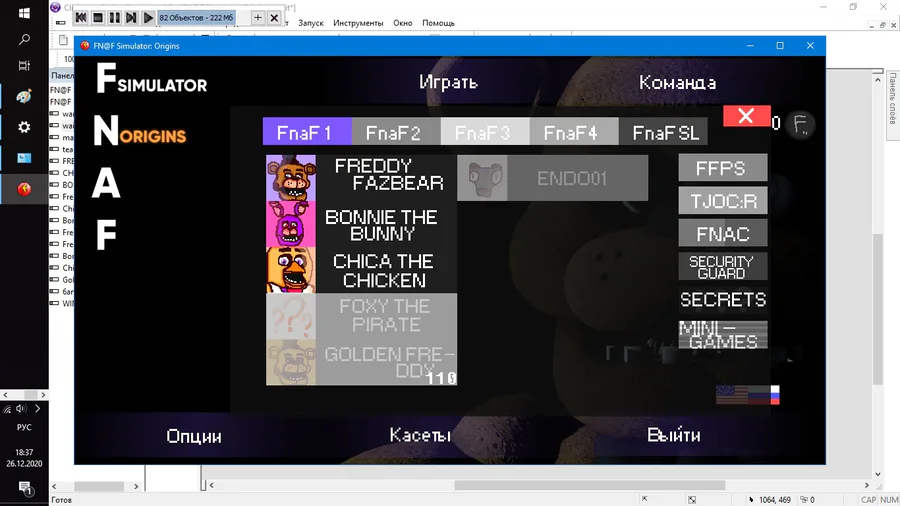Open the SECRETS category
The image size is (900, 506).
[723, 299]
